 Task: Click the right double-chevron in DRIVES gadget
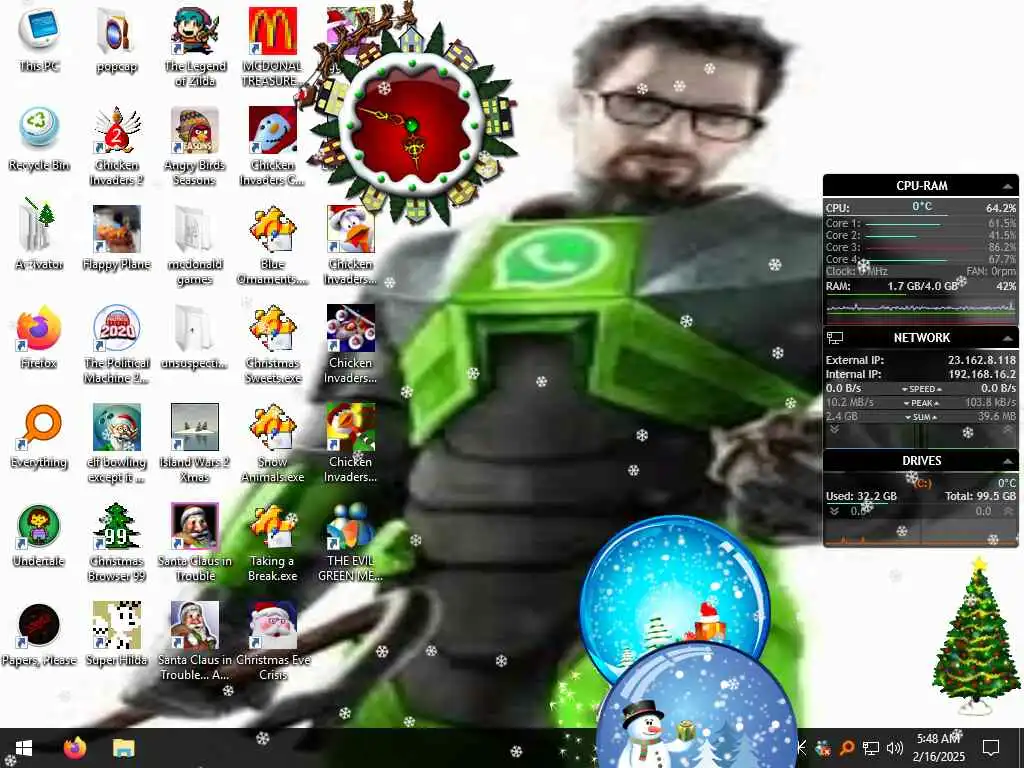[1008, 511]
